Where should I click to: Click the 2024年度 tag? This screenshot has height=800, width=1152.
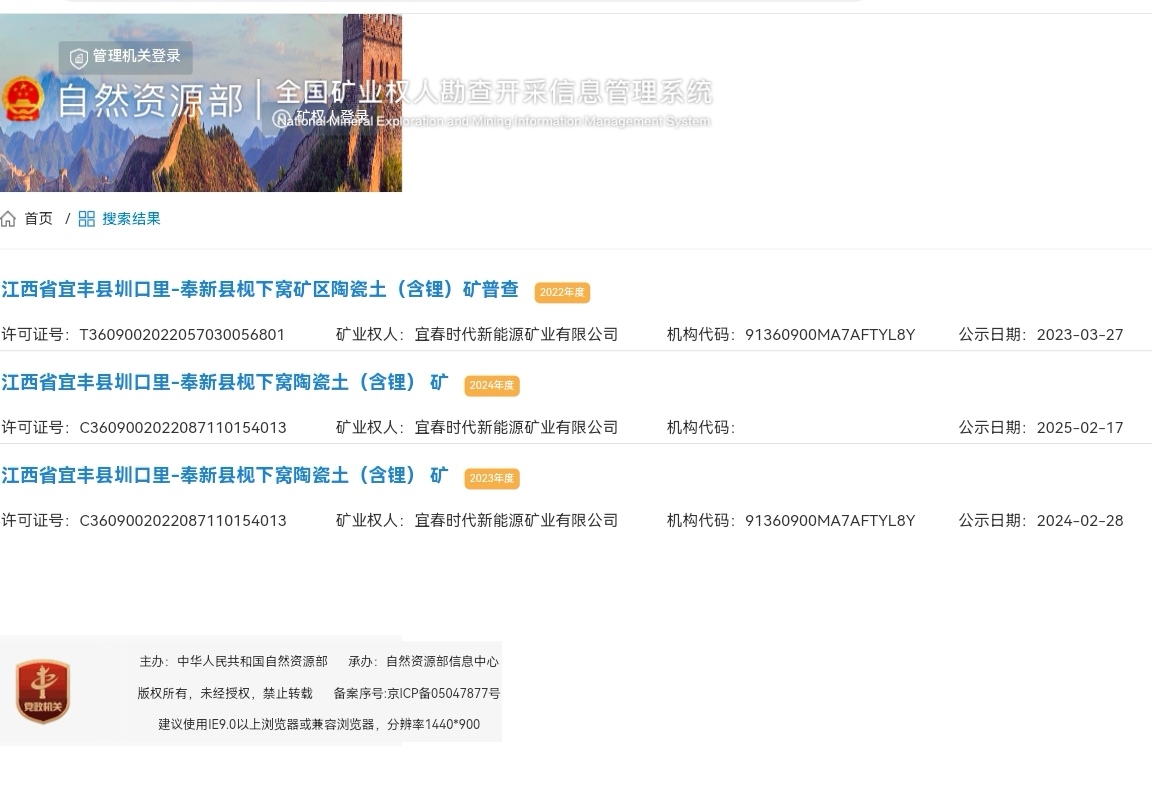pos(492,386)
